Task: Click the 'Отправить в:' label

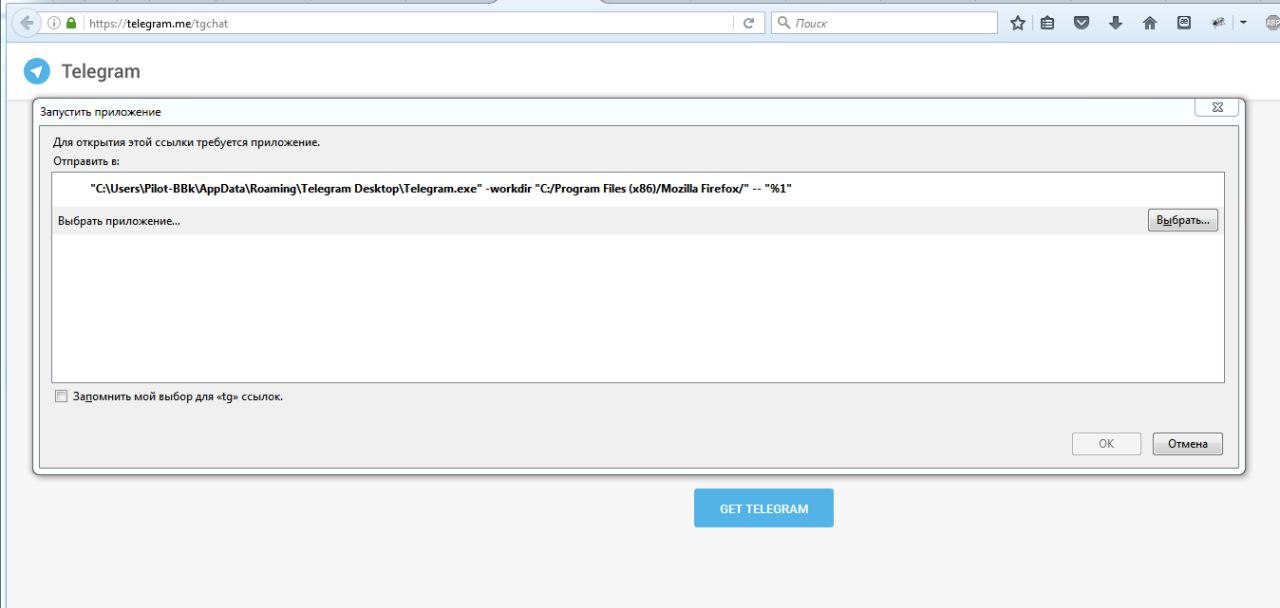Action: (x=86, y=161)
